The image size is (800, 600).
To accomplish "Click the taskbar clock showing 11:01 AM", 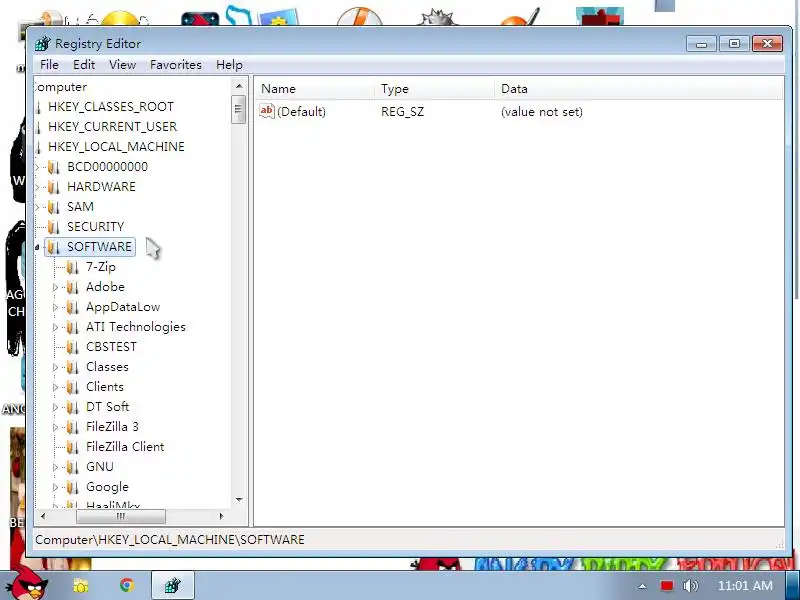I will point(745,586).
